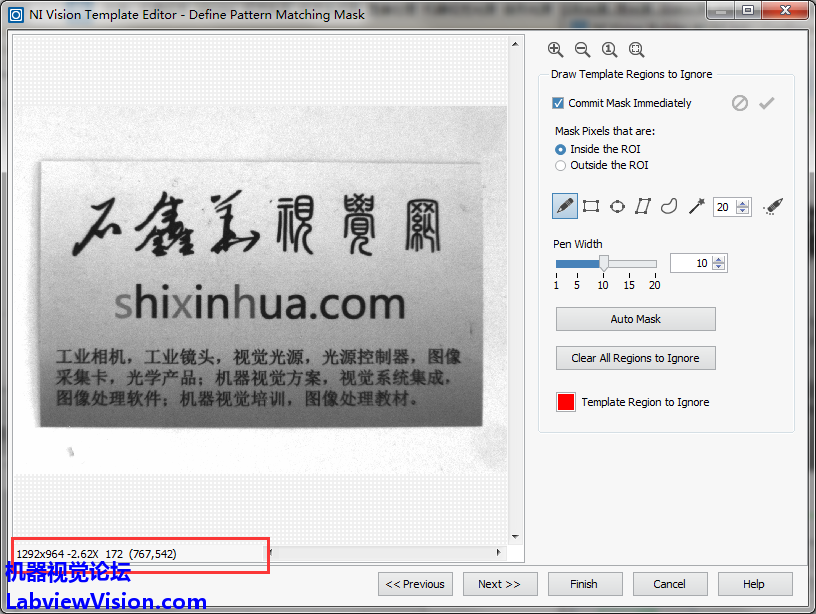Image resolution: width=816 pixels, height=614 pixels.
Task: Toggle Commit Mask Immediately checkbox
Action: [558, 103]
